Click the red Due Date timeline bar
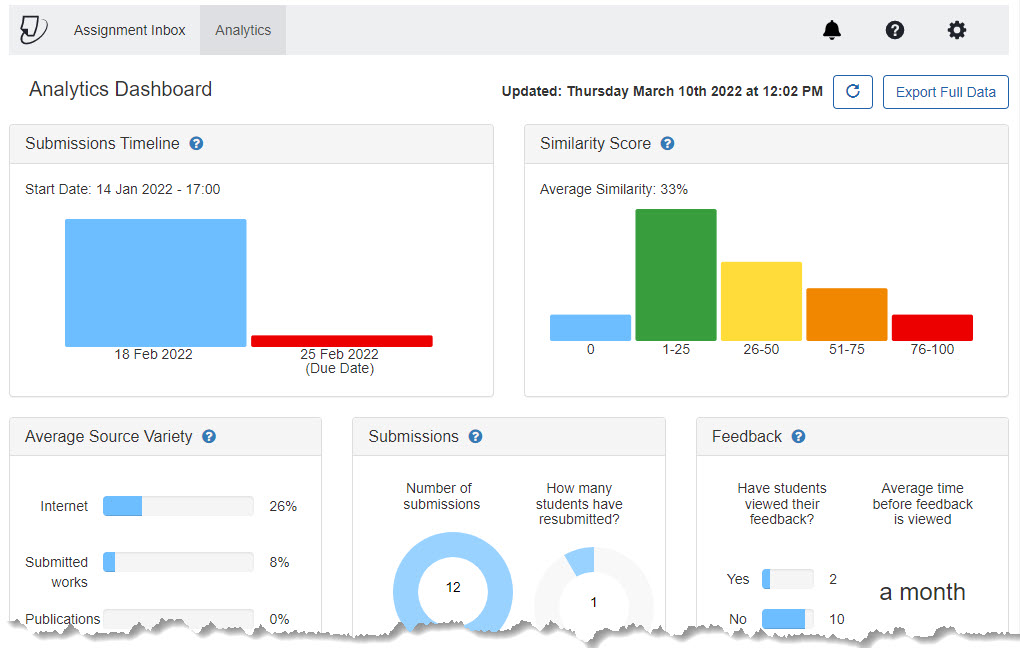Screen dimensions: 1020x648 point(341,341)
